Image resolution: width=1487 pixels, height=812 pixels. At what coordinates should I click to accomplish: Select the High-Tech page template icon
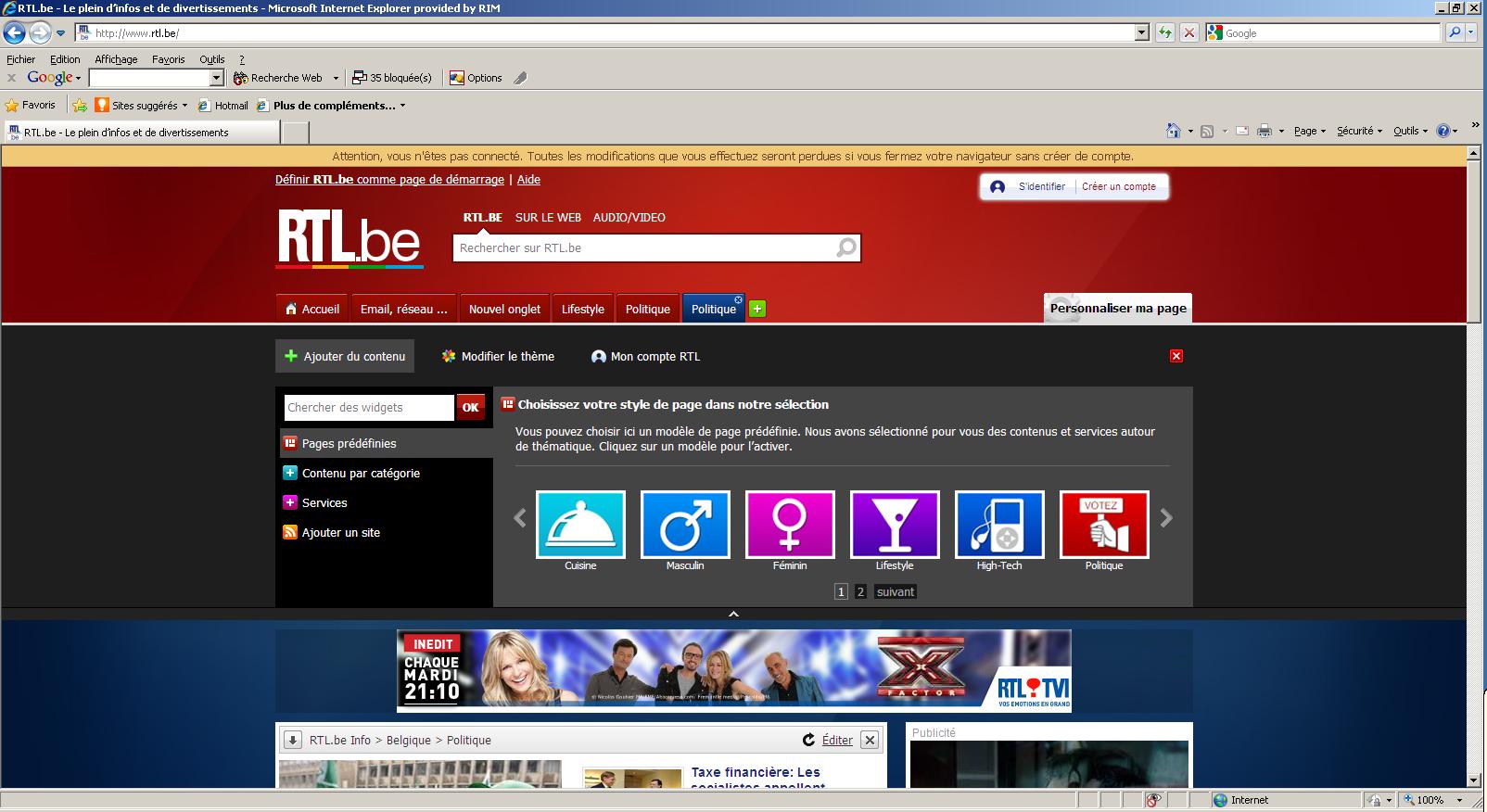999,525
